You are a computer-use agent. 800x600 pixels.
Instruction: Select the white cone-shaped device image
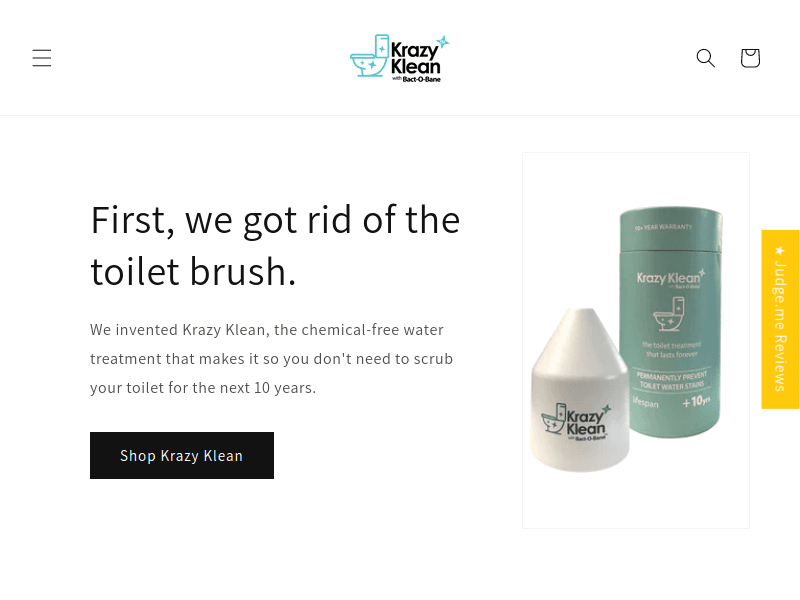click(x=580, y=390)
